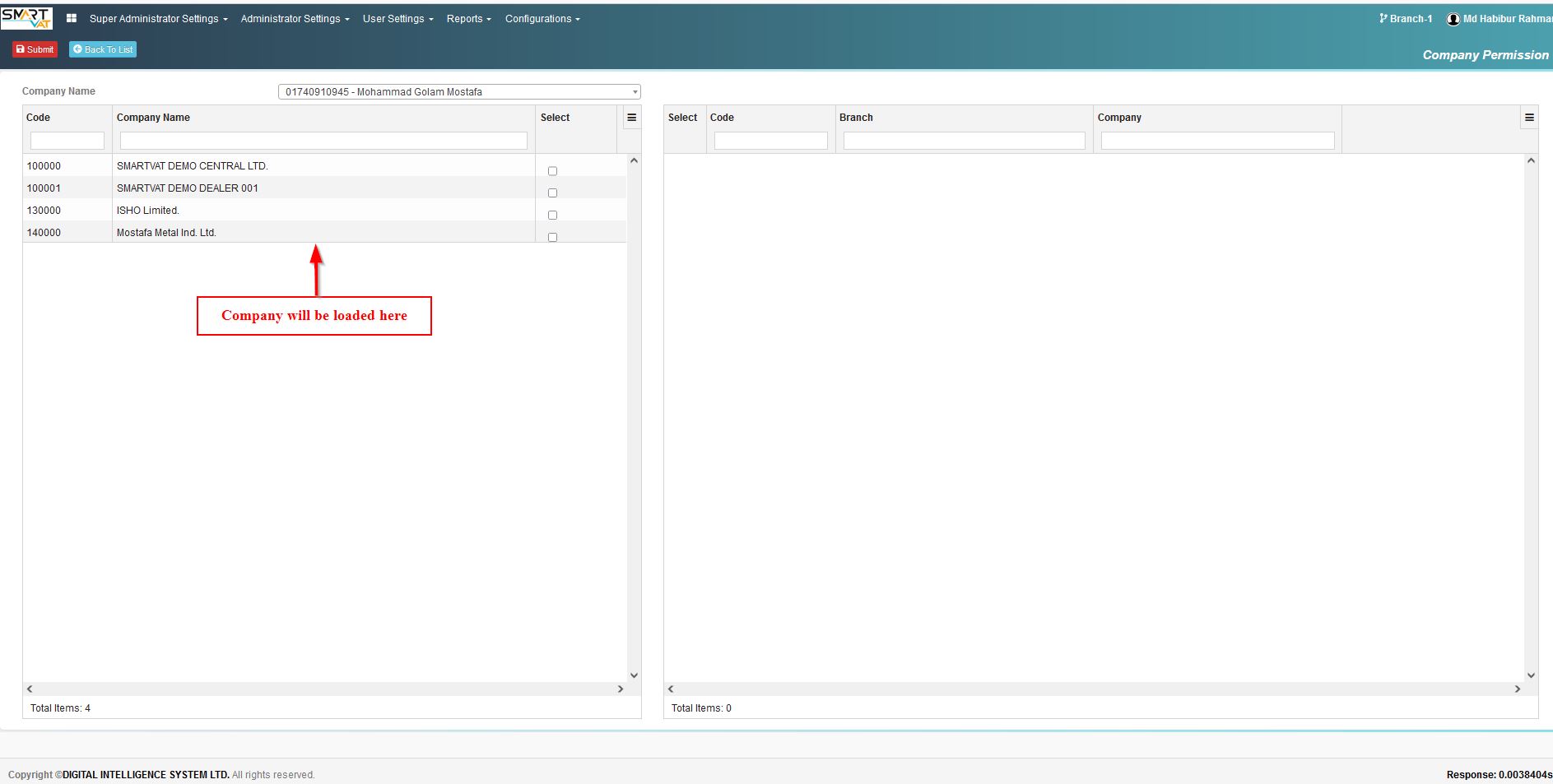Open the Reports menu
Viewport: 1553px width, 784px height.
pos(468,19)
